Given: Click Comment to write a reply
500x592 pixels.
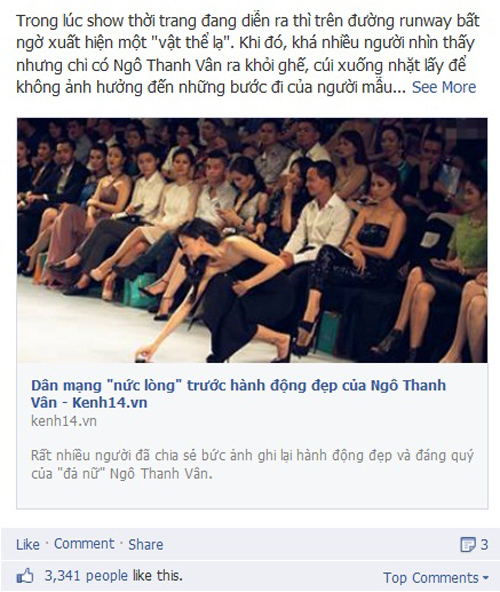Looking at the screenshot, I should [x=84, y=544].
